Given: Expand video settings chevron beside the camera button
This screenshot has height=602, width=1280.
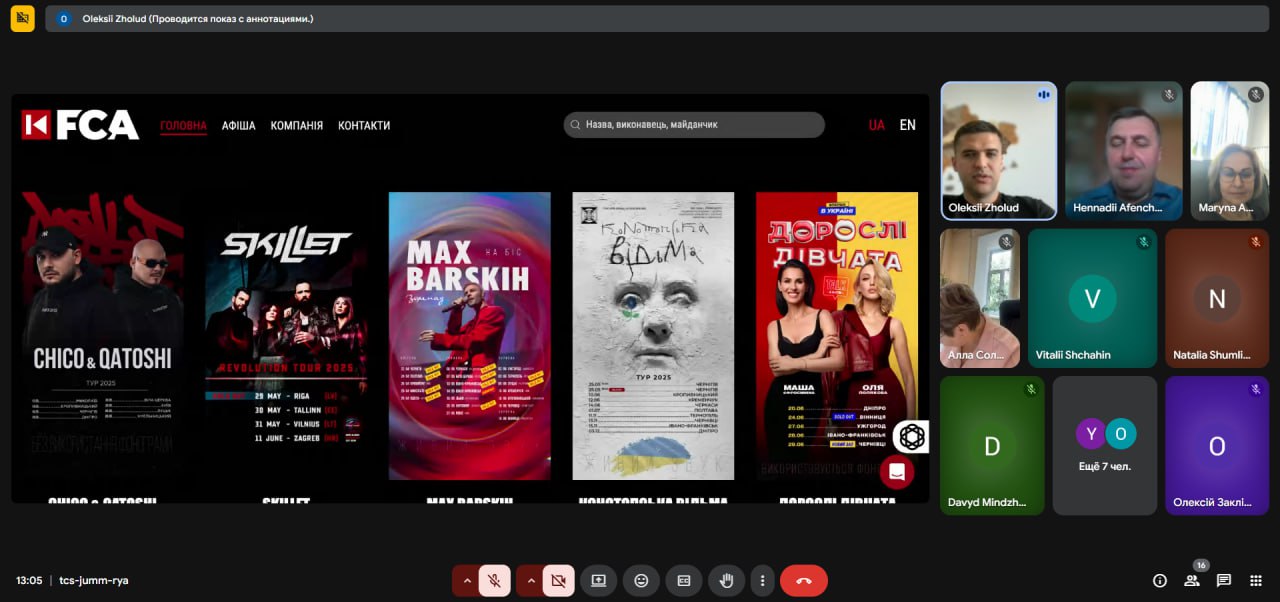Looking at the screenshot, I should 530,580.
